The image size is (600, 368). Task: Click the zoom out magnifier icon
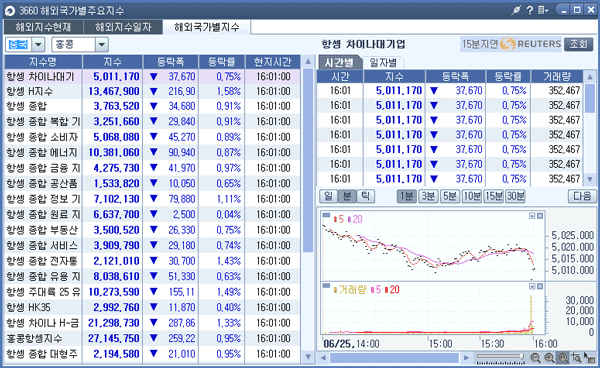(535, 358)
